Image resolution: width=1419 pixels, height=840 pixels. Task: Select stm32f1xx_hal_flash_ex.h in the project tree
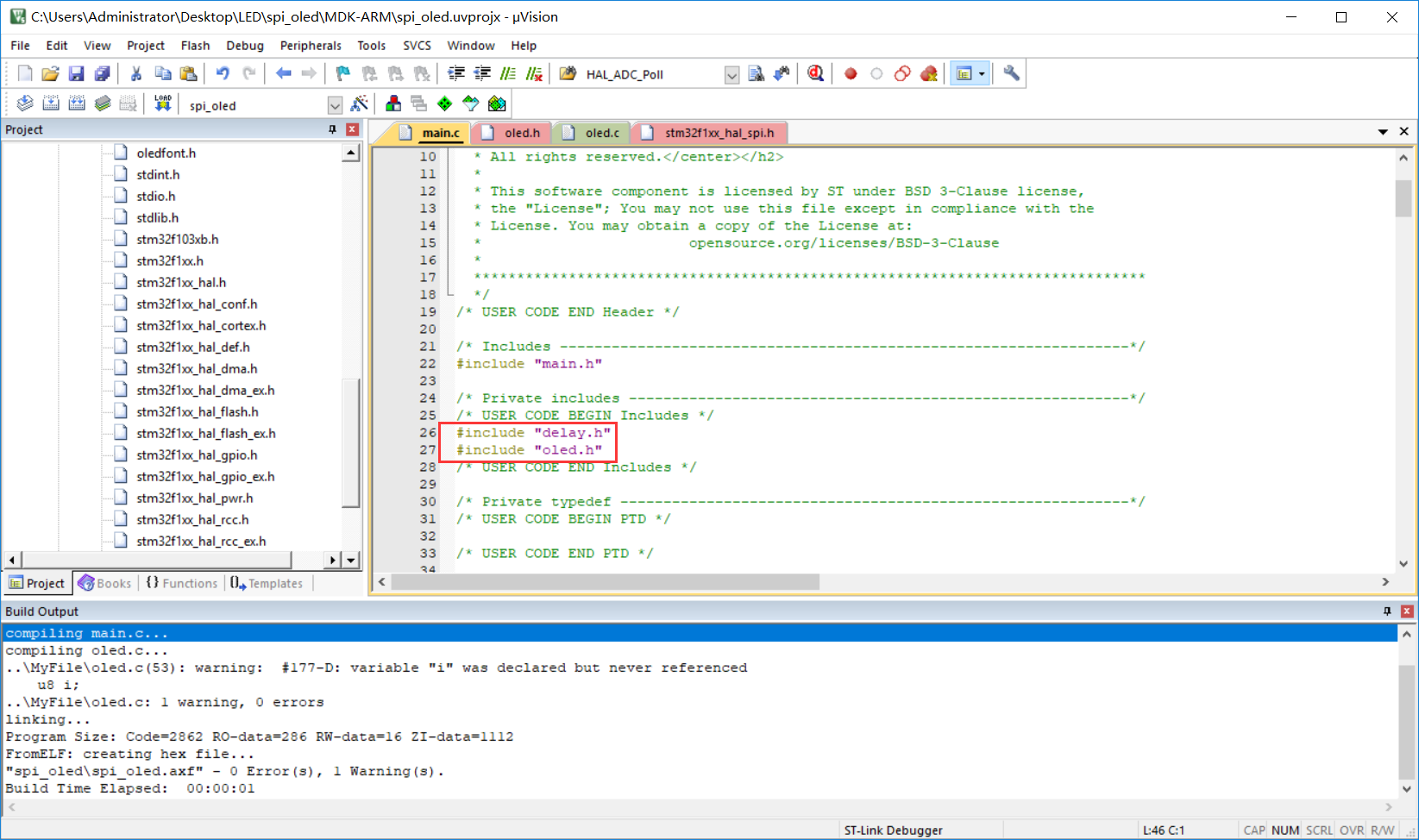click(x=206, y=433)
